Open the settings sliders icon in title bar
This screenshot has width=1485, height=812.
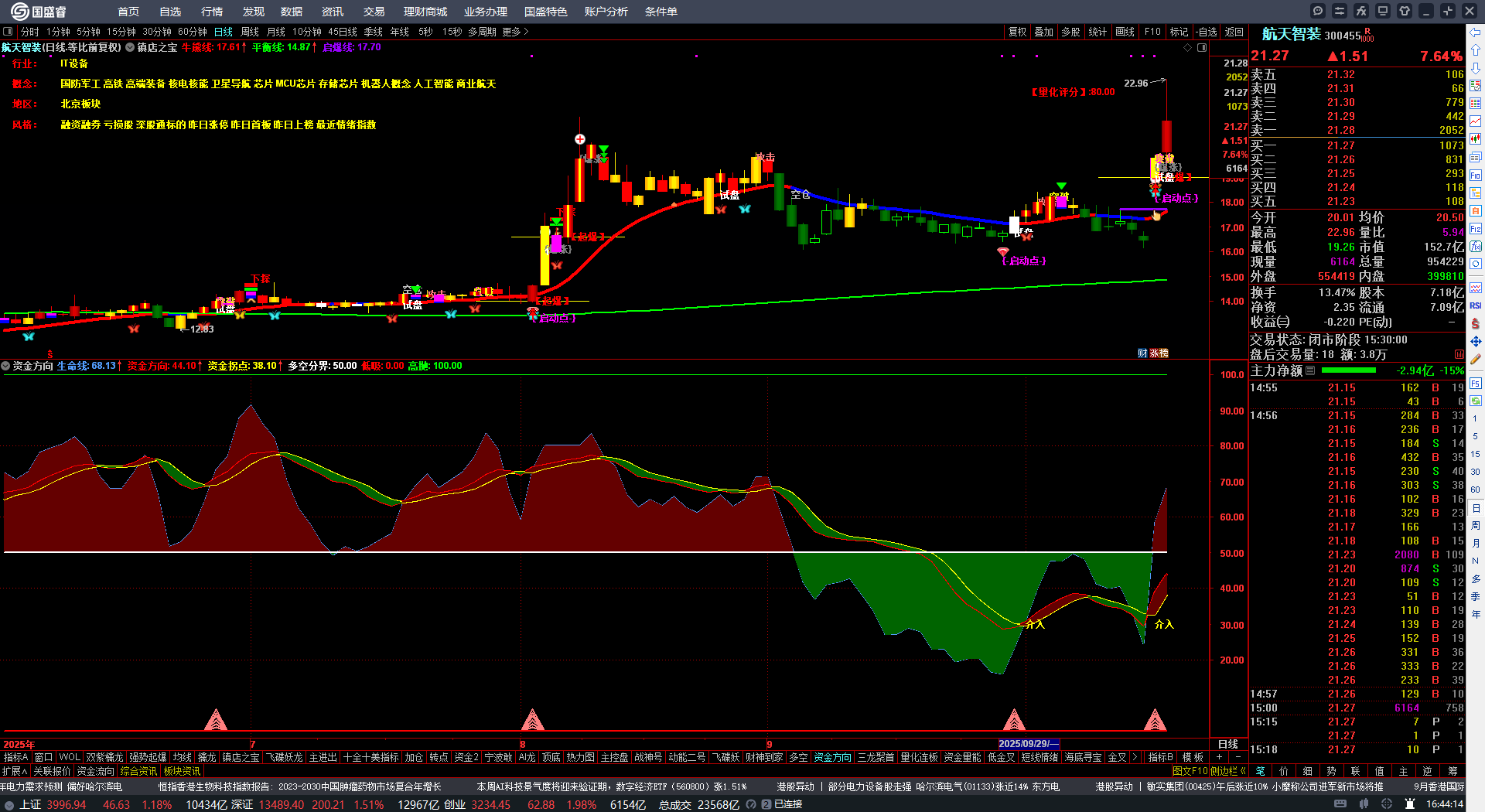(1340, 11)
